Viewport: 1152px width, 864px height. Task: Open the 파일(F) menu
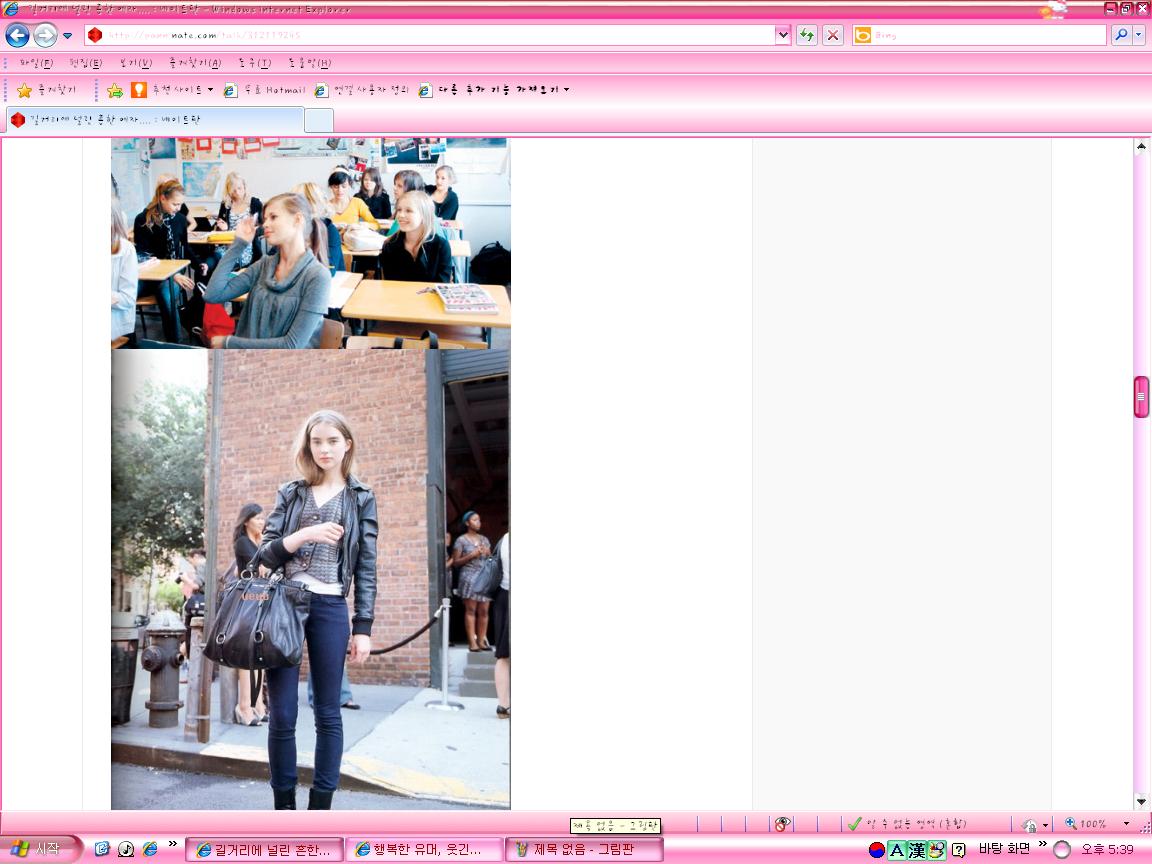(36, 63)
